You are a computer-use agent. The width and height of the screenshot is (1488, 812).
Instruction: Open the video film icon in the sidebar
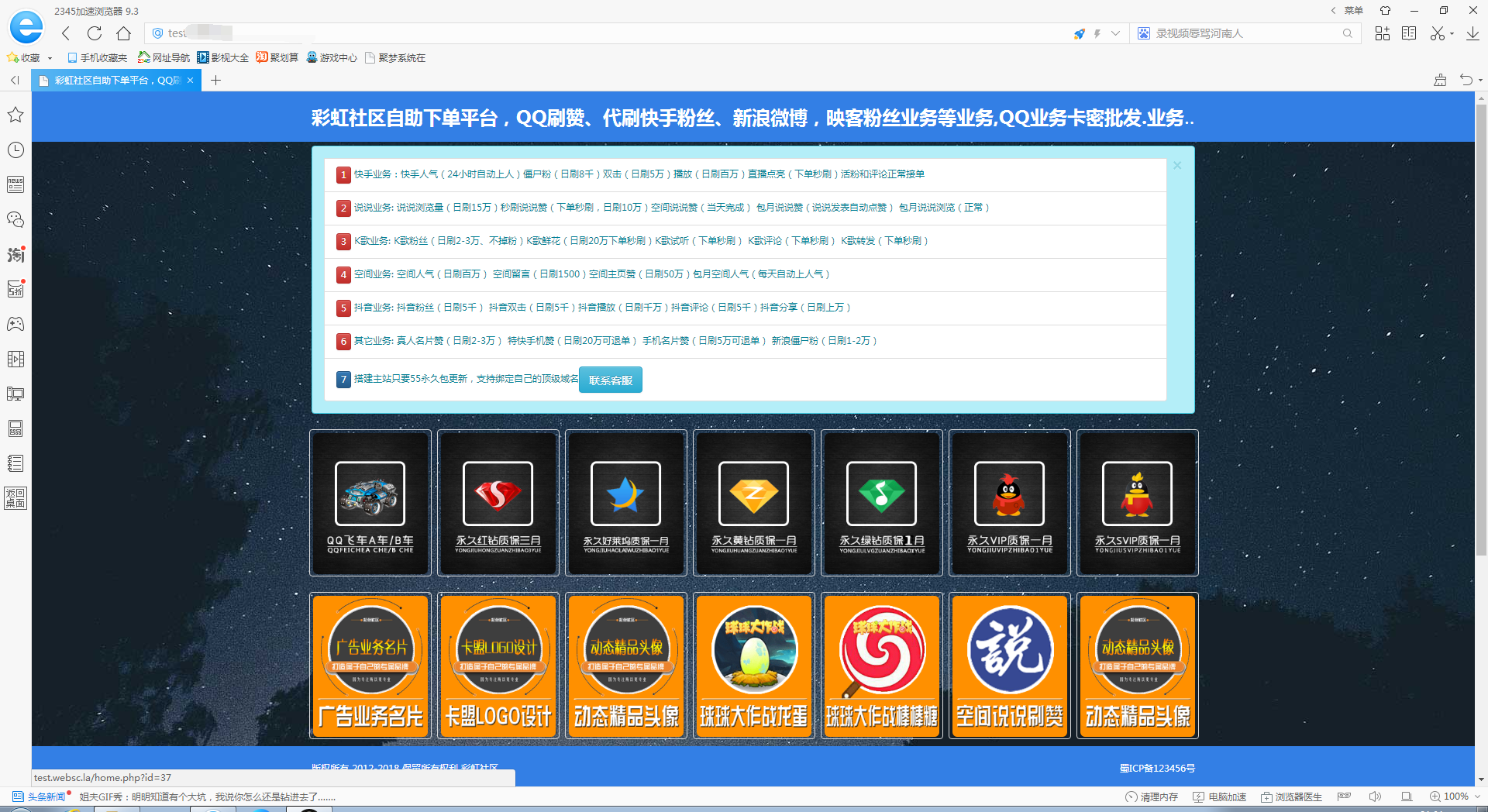15,359
